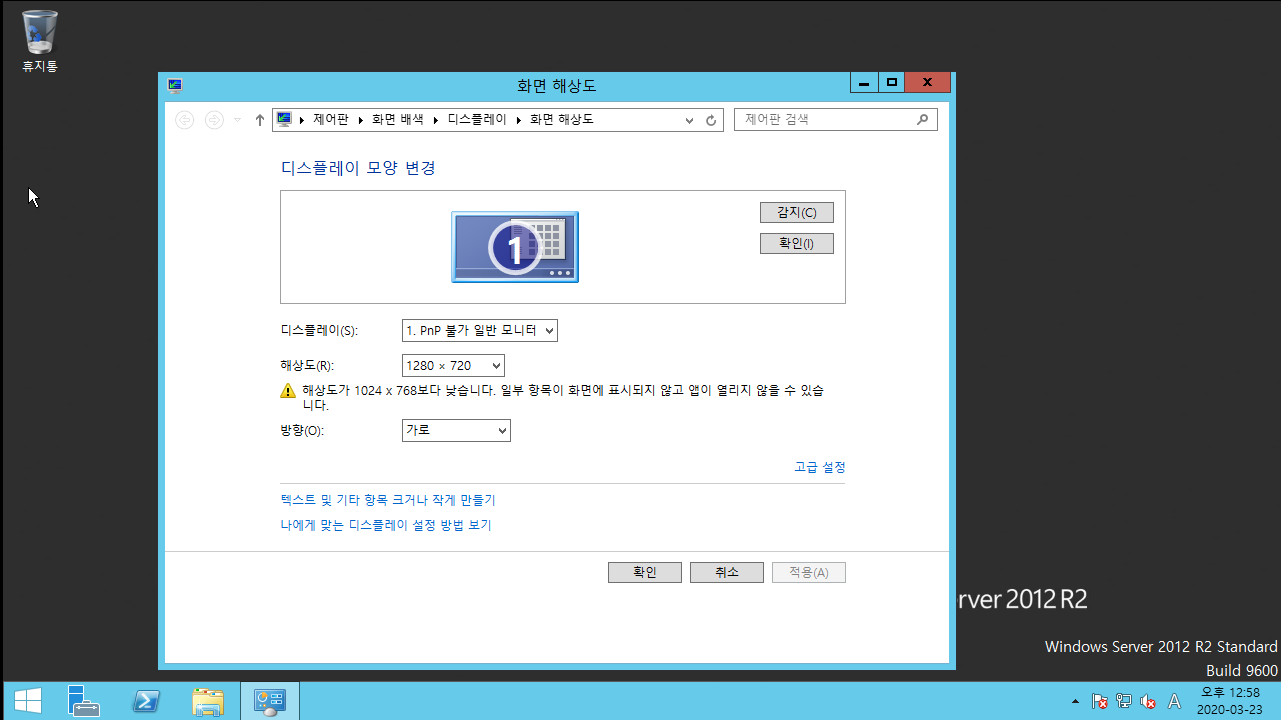The width and height of the screenshot is (1281, 720).
Task: Open the 해상도(R) 1280 × 720 dropdown
Action: [x=453, y=366]
